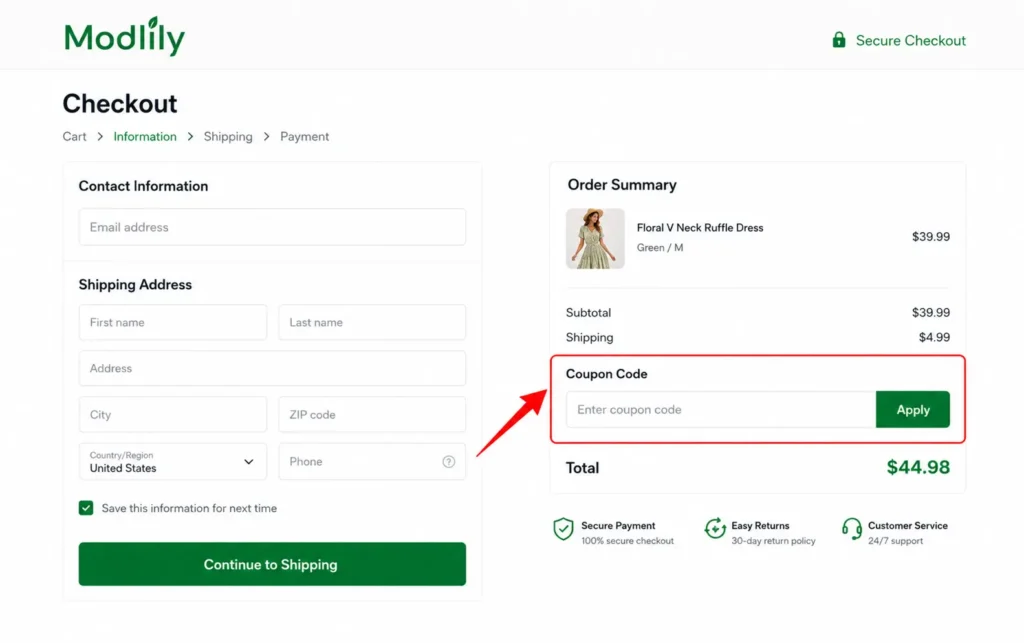
Task: Click the Subtotal label
Action: (x=588, y=313)
